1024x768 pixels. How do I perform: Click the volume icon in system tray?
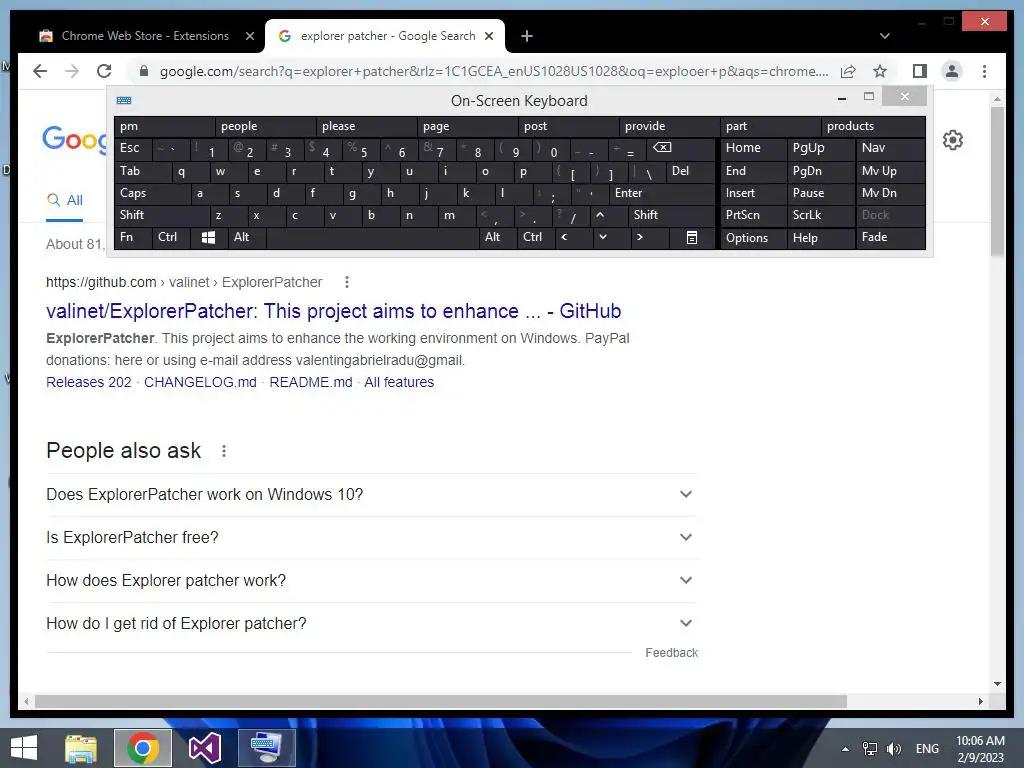[894, 748]
